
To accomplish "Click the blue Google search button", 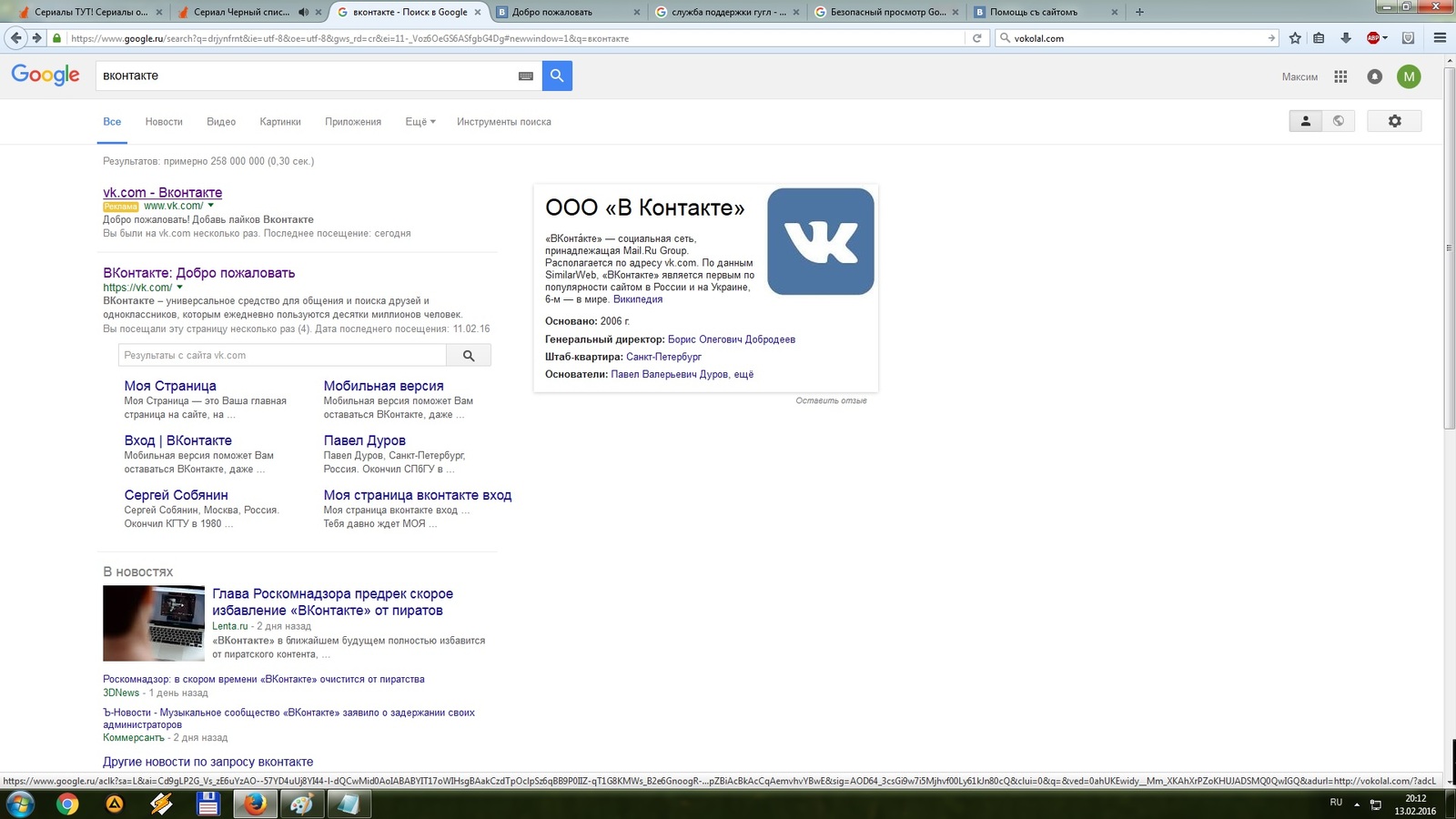I will point(557,76).
